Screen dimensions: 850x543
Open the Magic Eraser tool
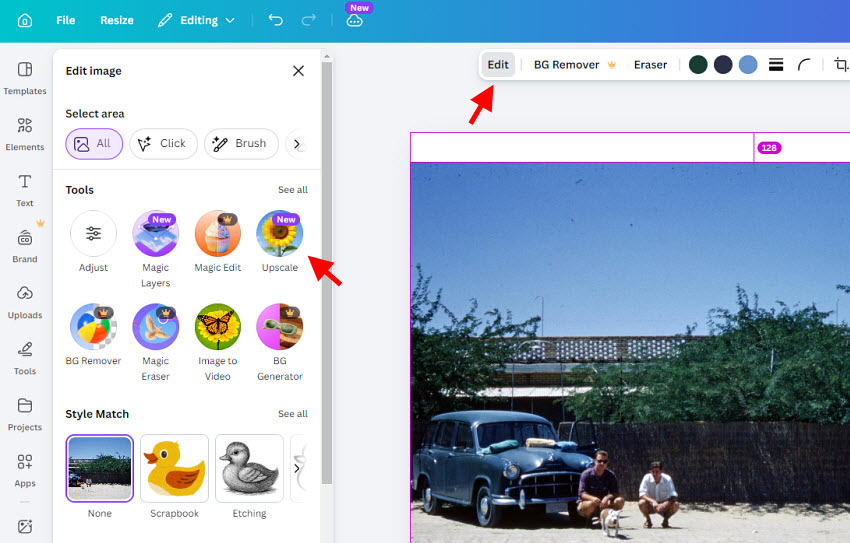[x=156, y=342]
